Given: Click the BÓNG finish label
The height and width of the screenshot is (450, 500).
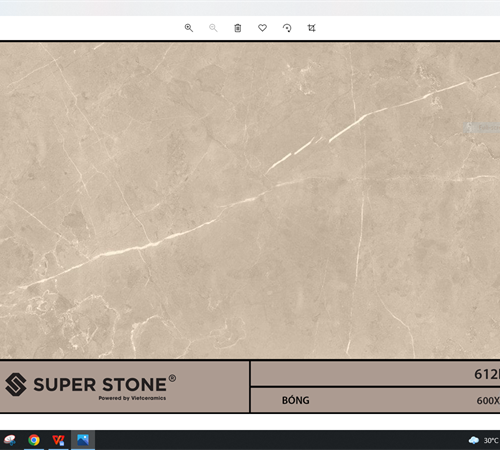Looking at the screenshot, I should tap(296, 400).
